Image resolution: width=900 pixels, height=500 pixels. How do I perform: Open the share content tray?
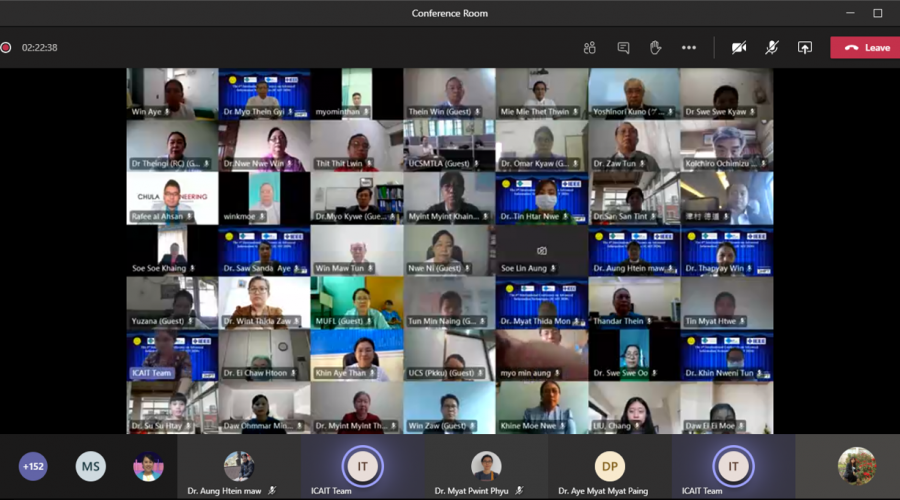pos(804,47)
